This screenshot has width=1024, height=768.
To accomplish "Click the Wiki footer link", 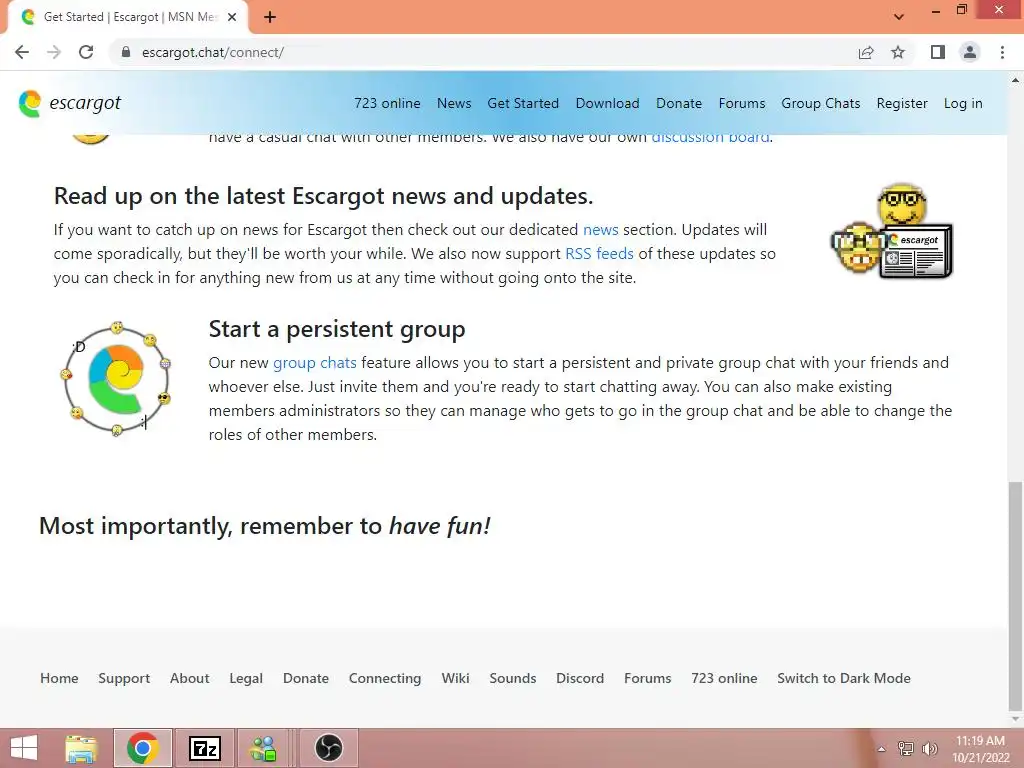I will click(455, 678).
